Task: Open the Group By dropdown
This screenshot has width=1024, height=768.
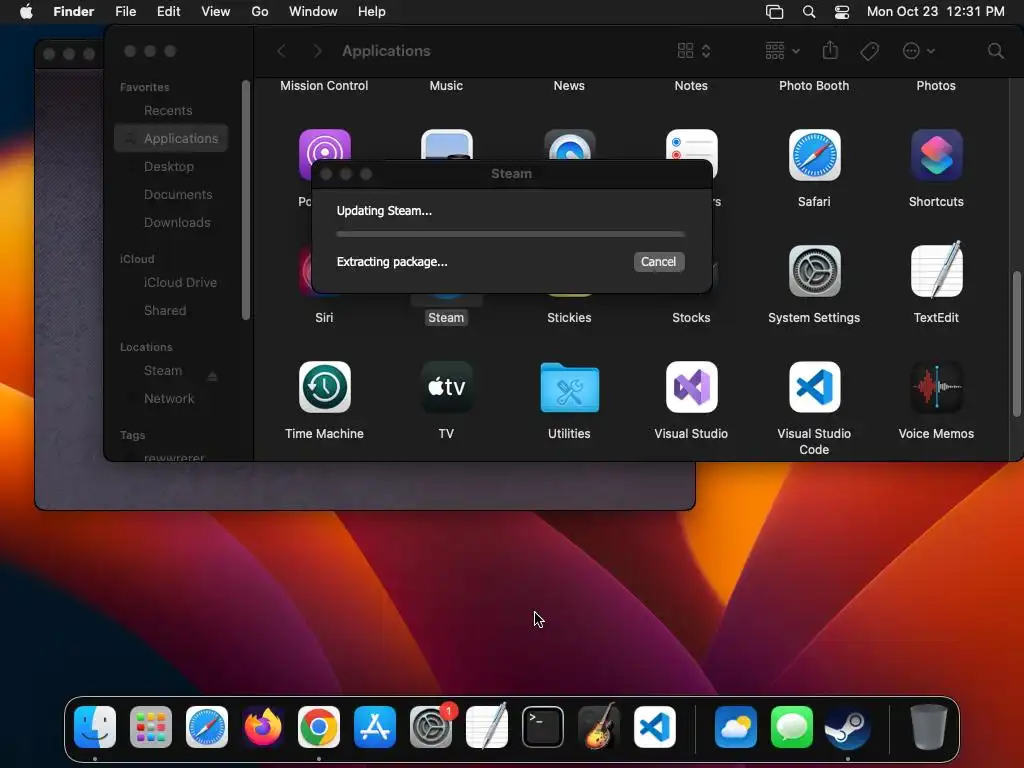Action: 782,51
